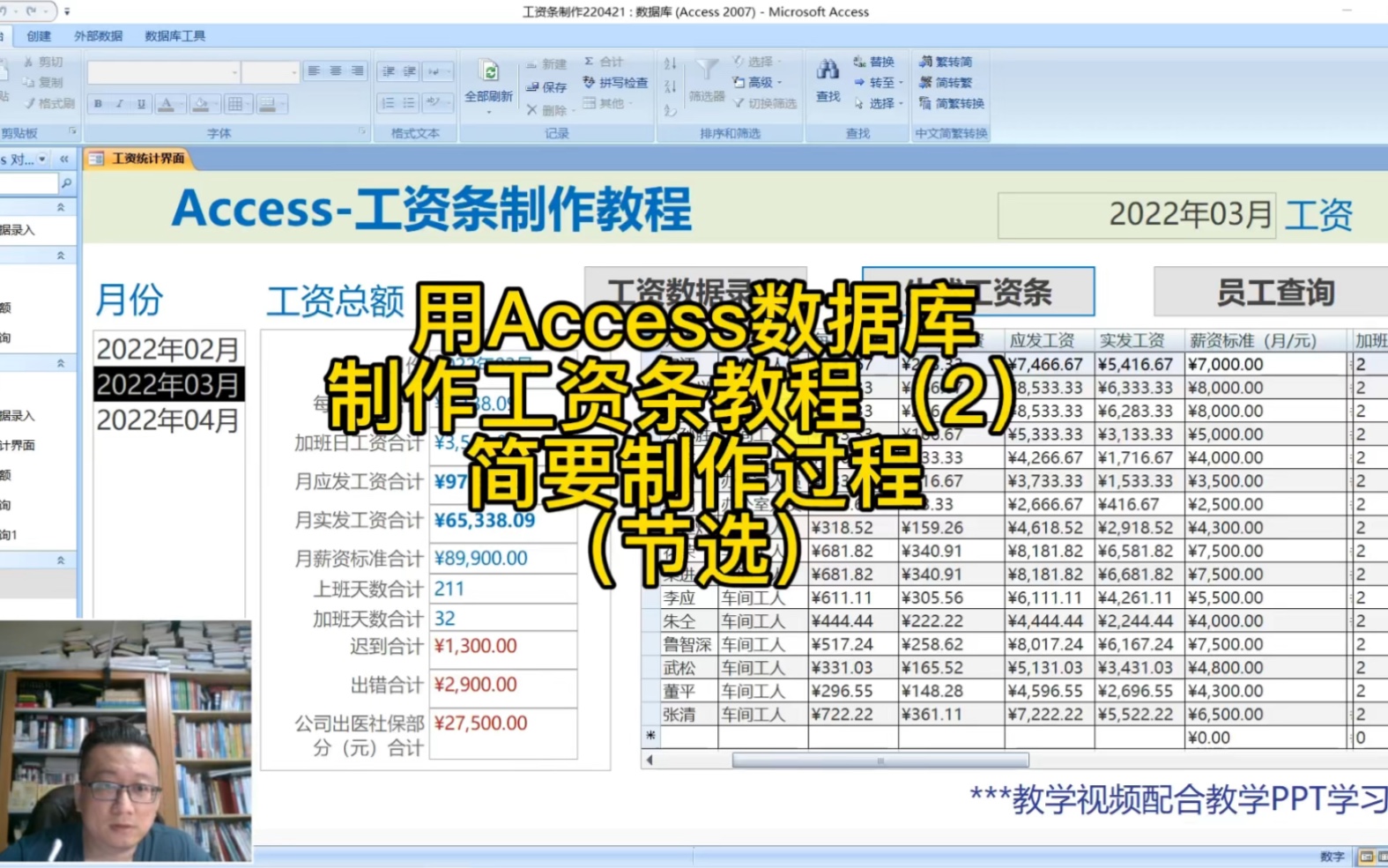Select 2022年04月 in month list

(168, 420)
